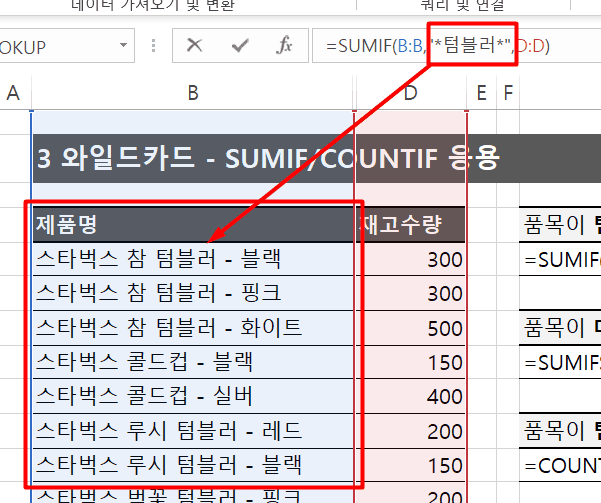Screen dimensions: 601x503
Task: Open the Name Box dropdown arrow
Action: coord(123,45)
